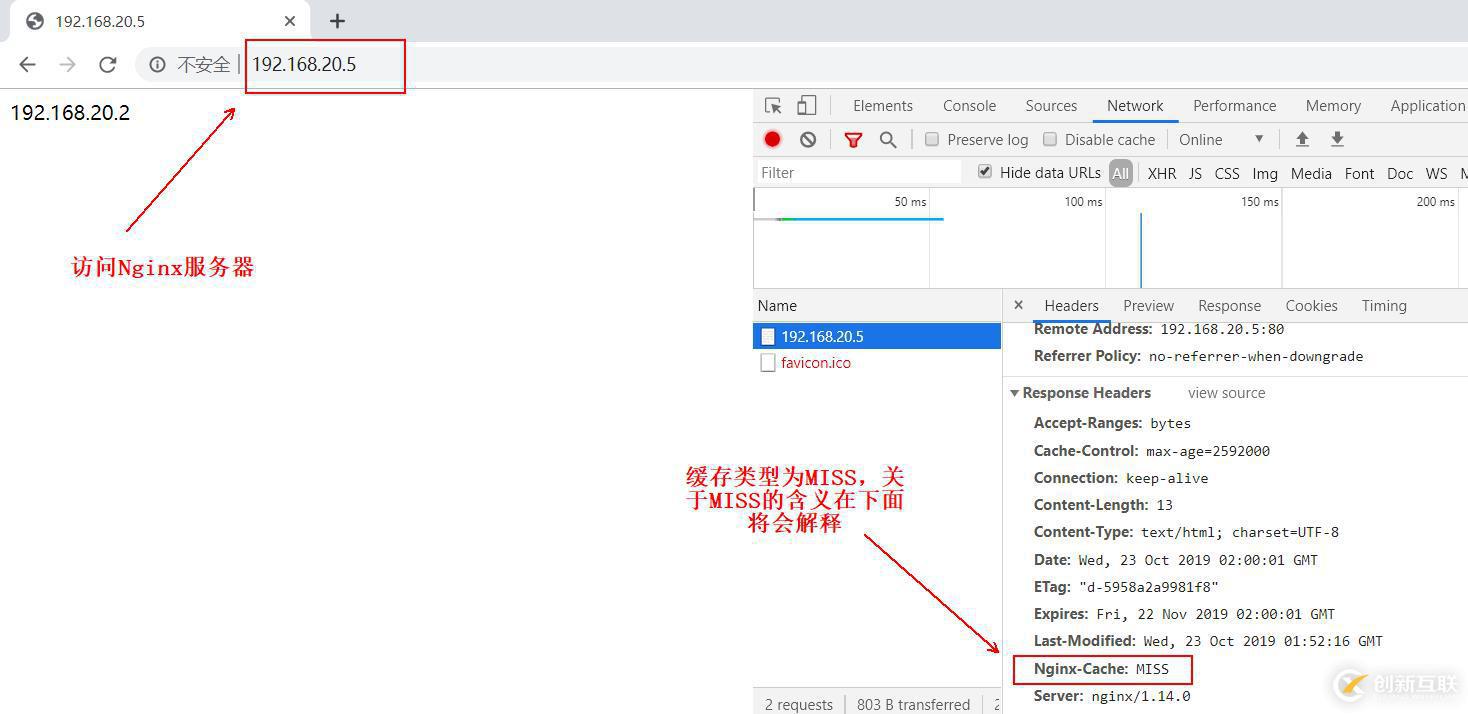Viewport: 1468px width, 714px height.
Task: Open the Preview tab for the request
Action: 1148,305
